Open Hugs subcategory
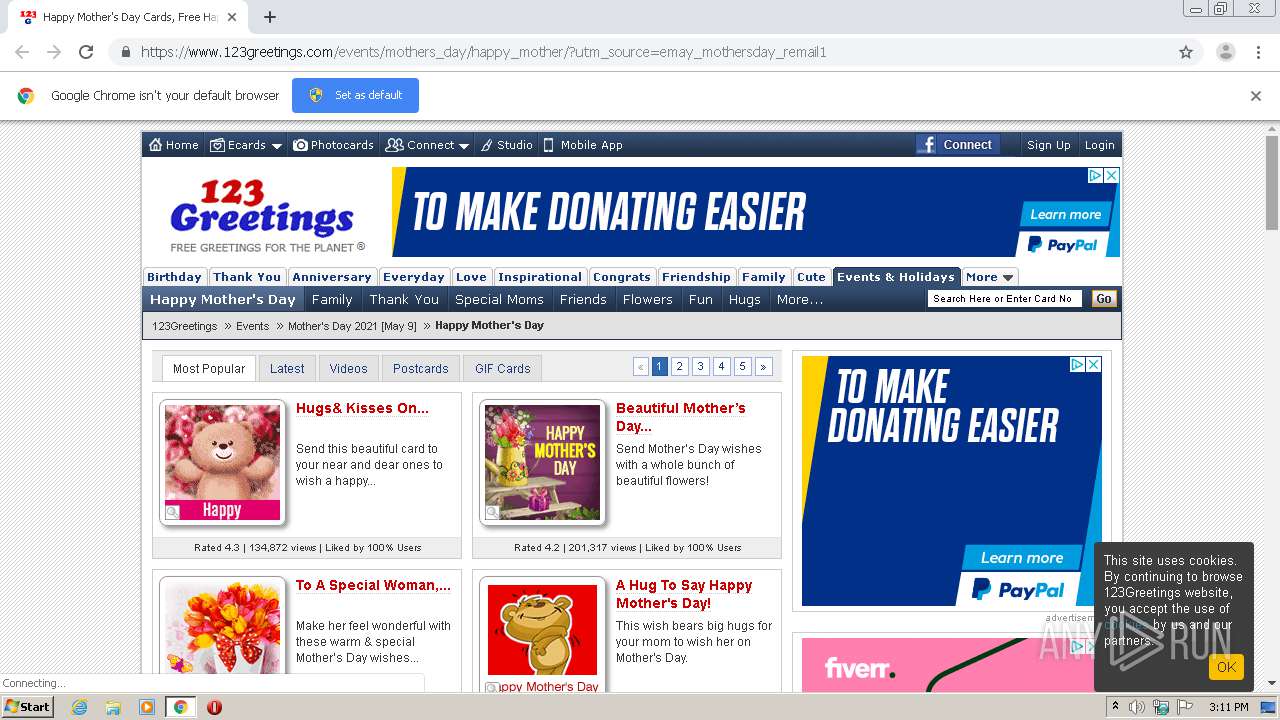The image size is (1280, 720). pos(745,299)
